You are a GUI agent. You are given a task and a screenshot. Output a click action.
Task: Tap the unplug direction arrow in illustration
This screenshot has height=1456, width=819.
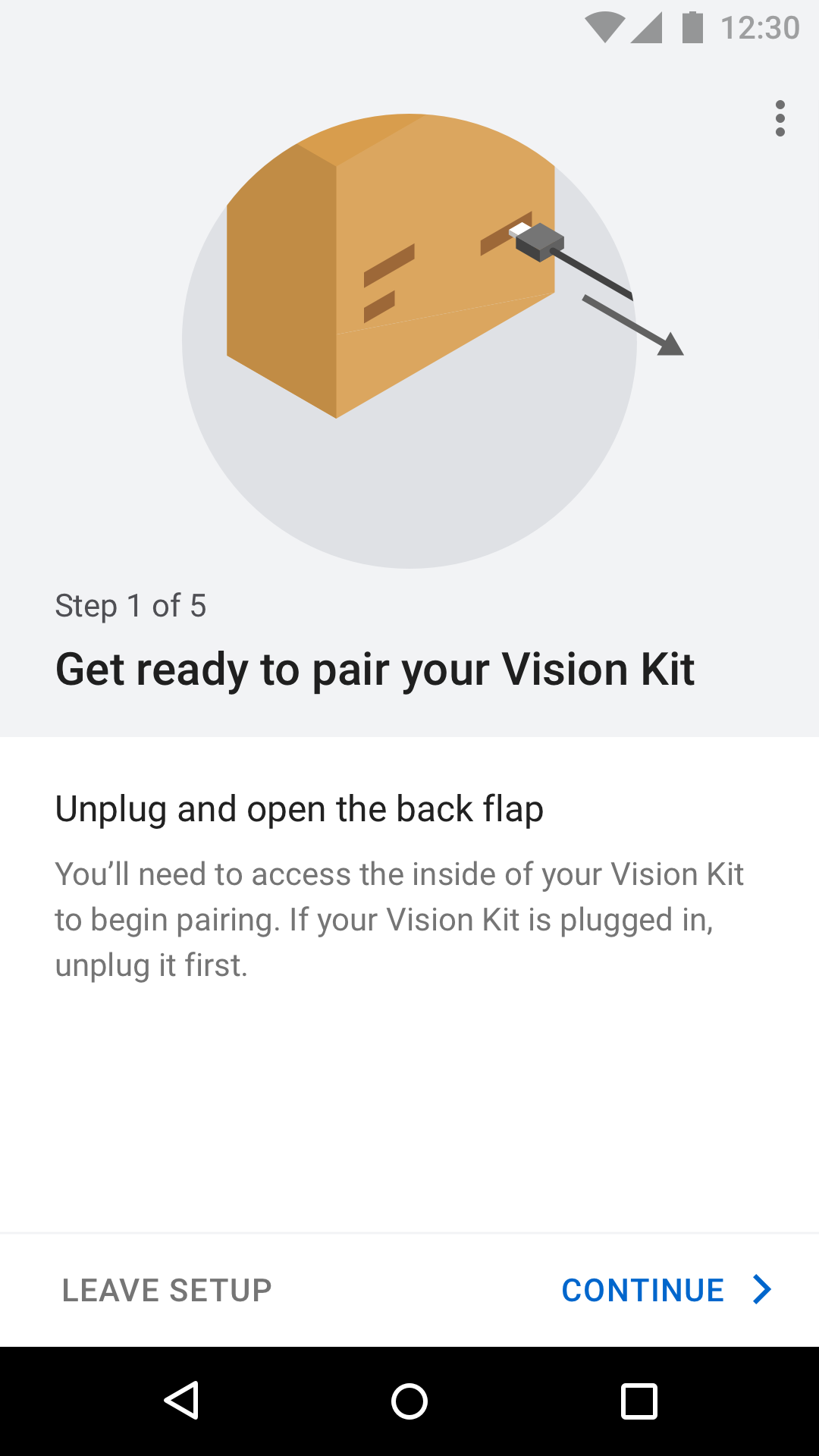[633, 325]
